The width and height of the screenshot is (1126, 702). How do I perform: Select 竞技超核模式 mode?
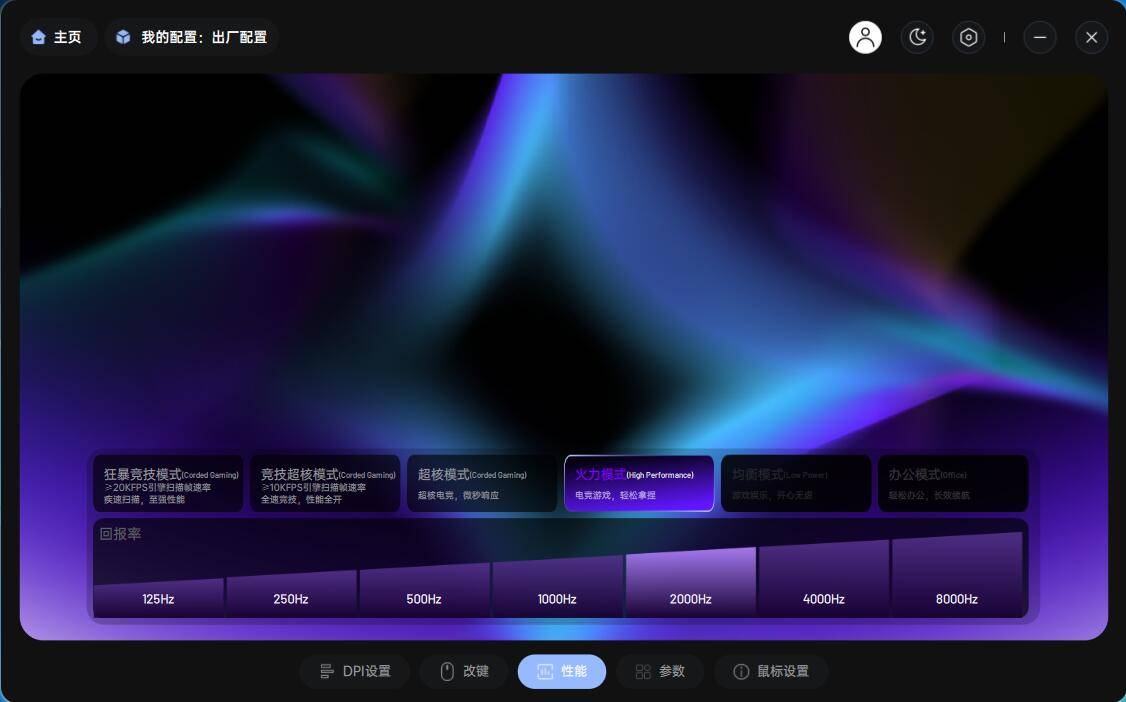coord(325,483)
